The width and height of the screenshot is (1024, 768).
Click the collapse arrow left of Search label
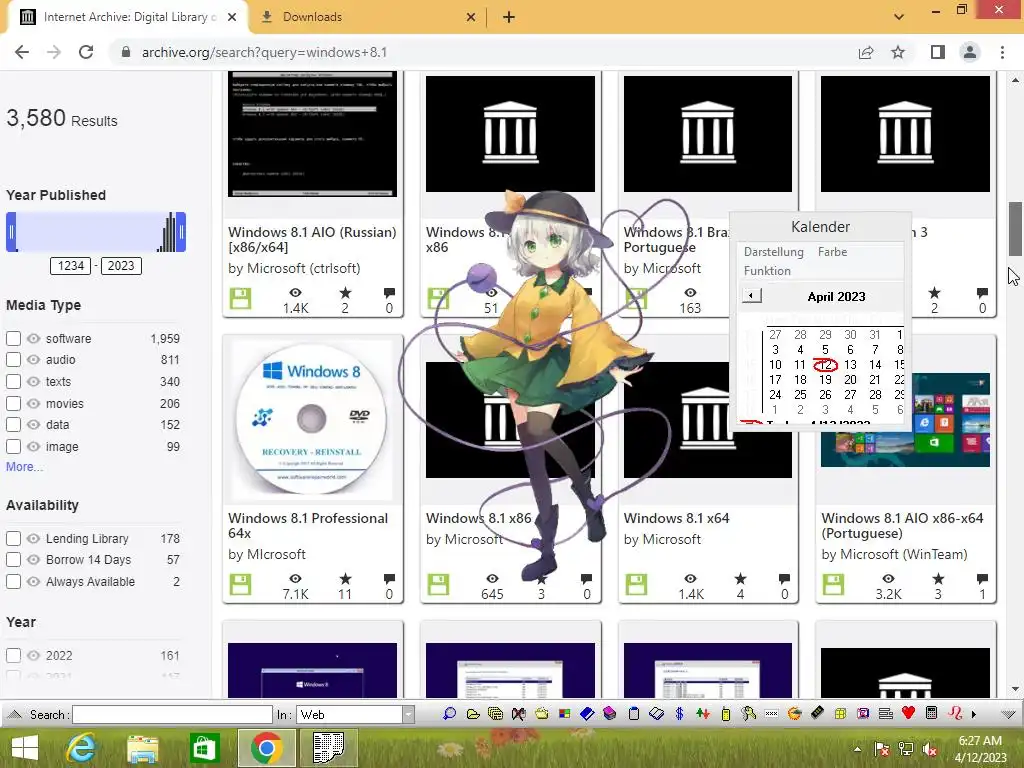click(14, 714)
